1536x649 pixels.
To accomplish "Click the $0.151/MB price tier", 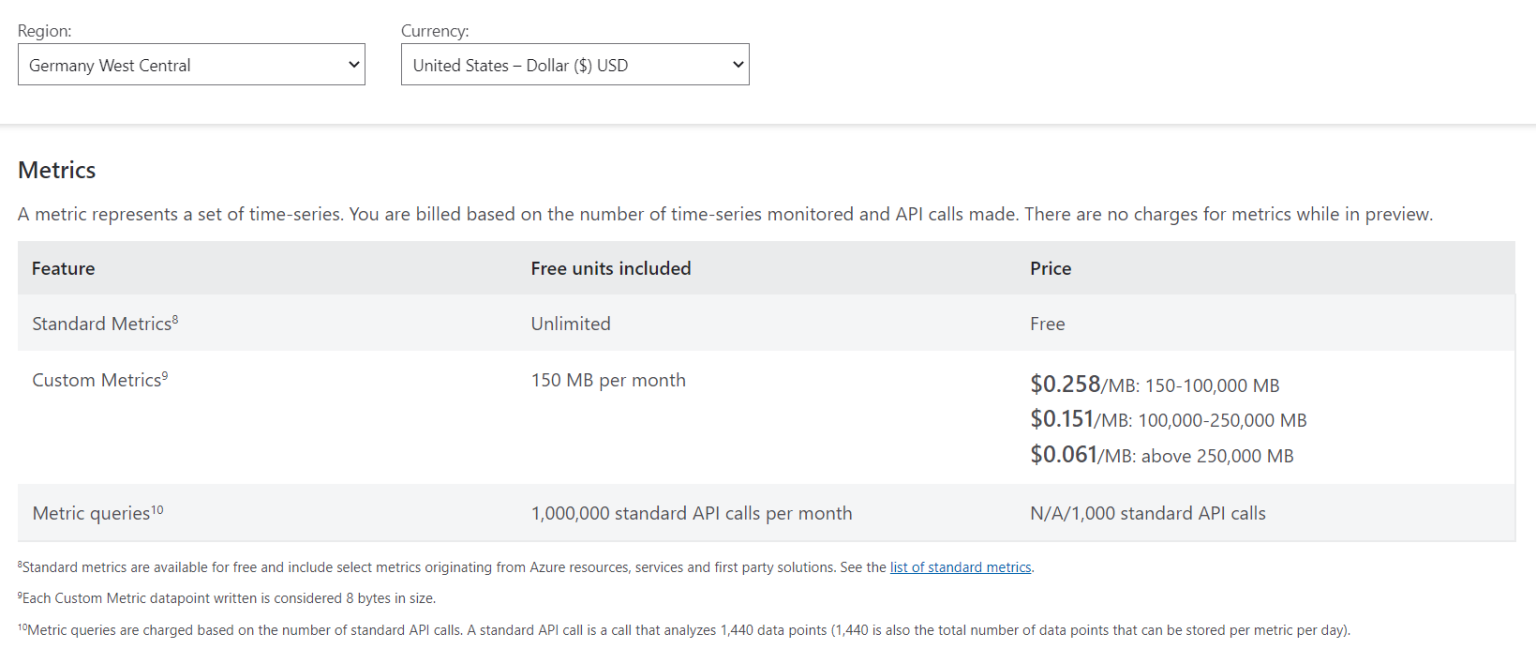I will 1168,420.
